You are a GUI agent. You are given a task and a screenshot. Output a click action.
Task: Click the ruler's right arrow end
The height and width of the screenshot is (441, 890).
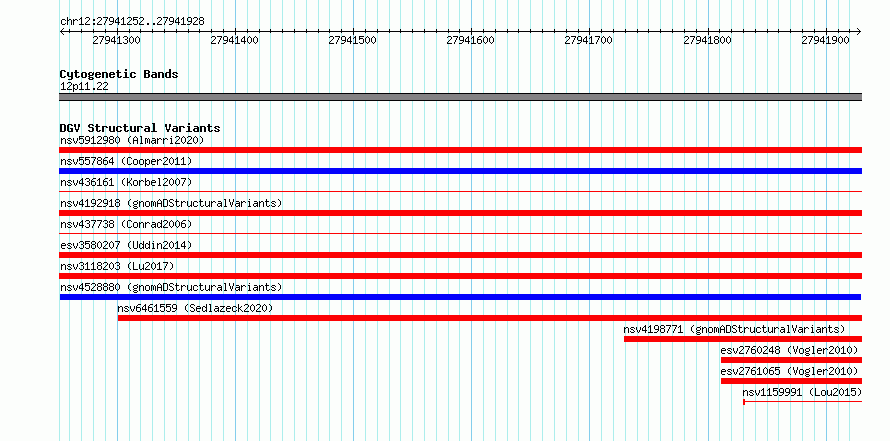pos(859,31)
